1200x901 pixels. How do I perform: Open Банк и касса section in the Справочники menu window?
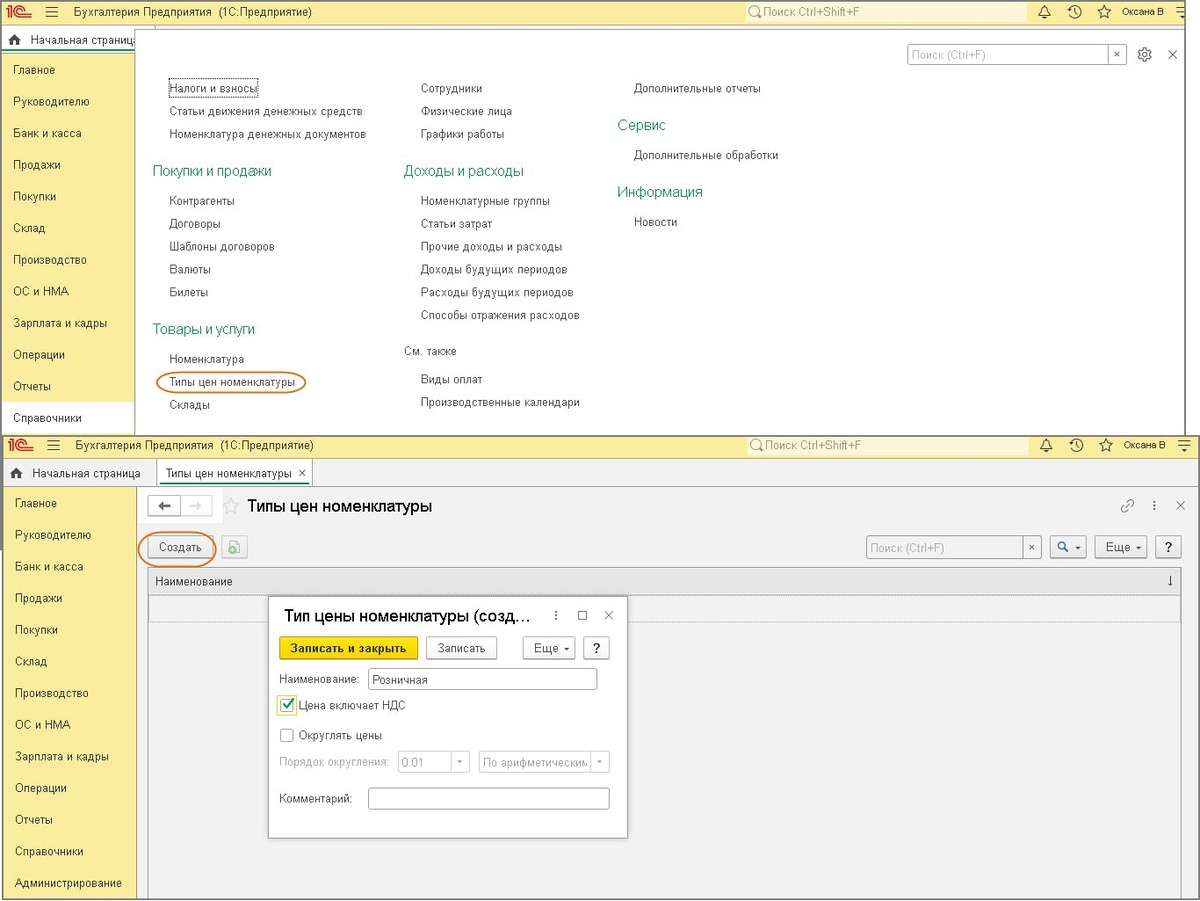[x=47, y=133]
